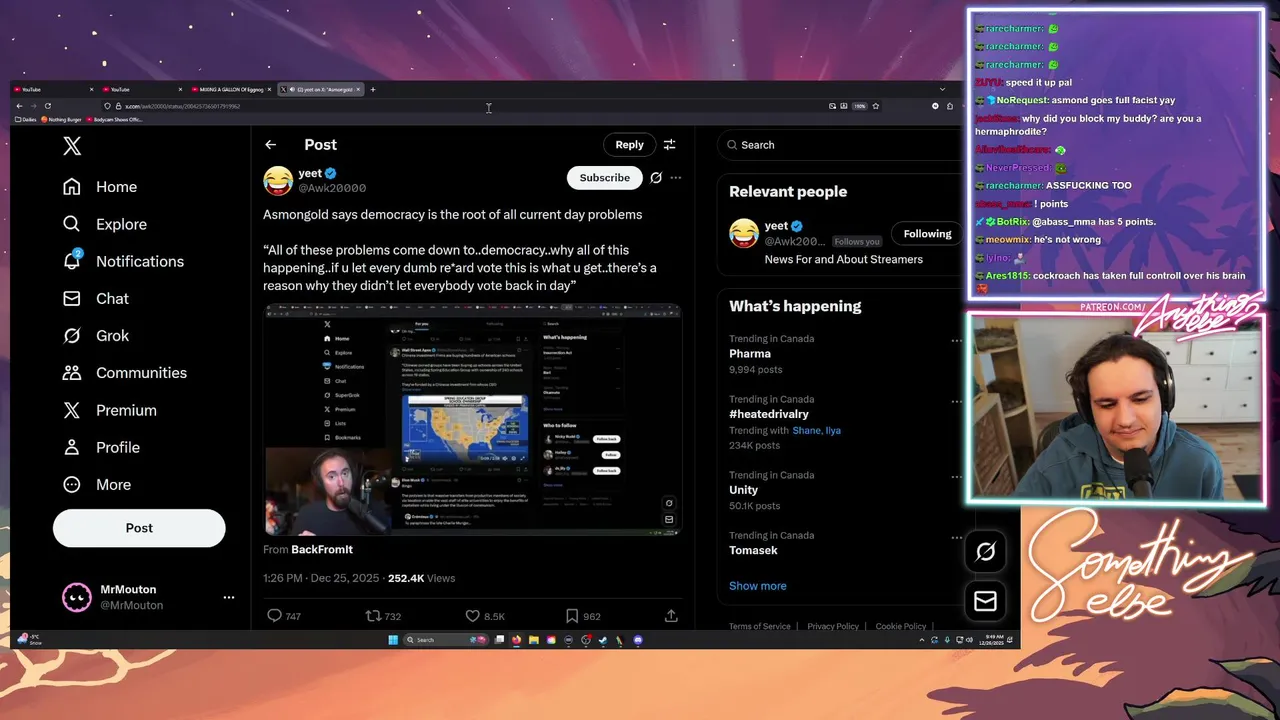Click the share post icon
The height and width of the screenshot is (720, 1280).
671,616
